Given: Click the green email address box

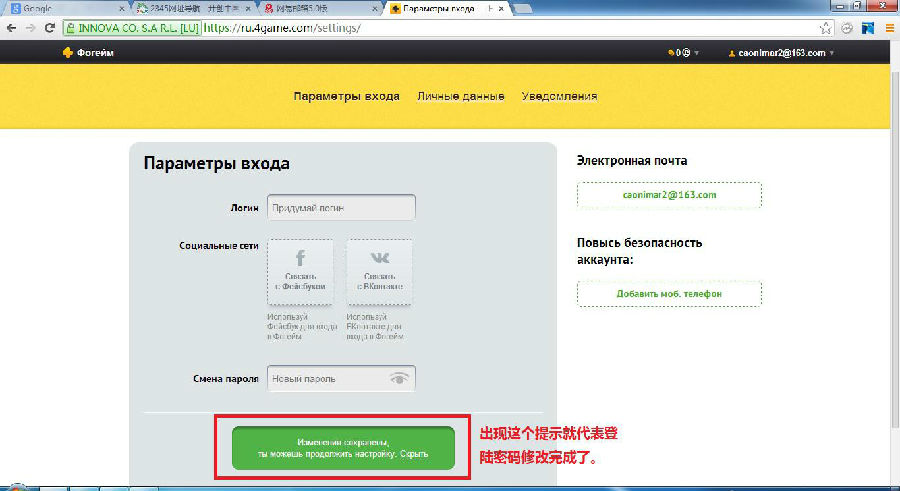Looking at the screenshot, I should (669, 195).
